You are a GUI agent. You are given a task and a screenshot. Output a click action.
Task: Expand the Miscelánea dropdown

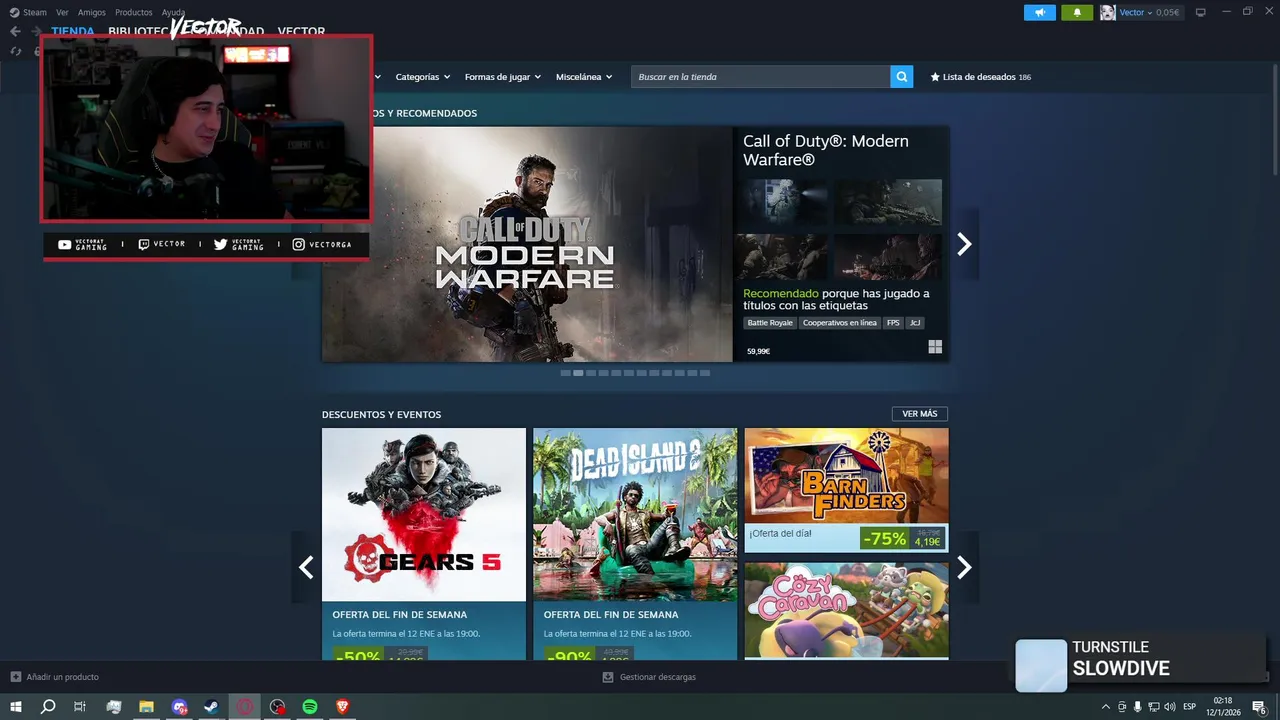point(584,77)
